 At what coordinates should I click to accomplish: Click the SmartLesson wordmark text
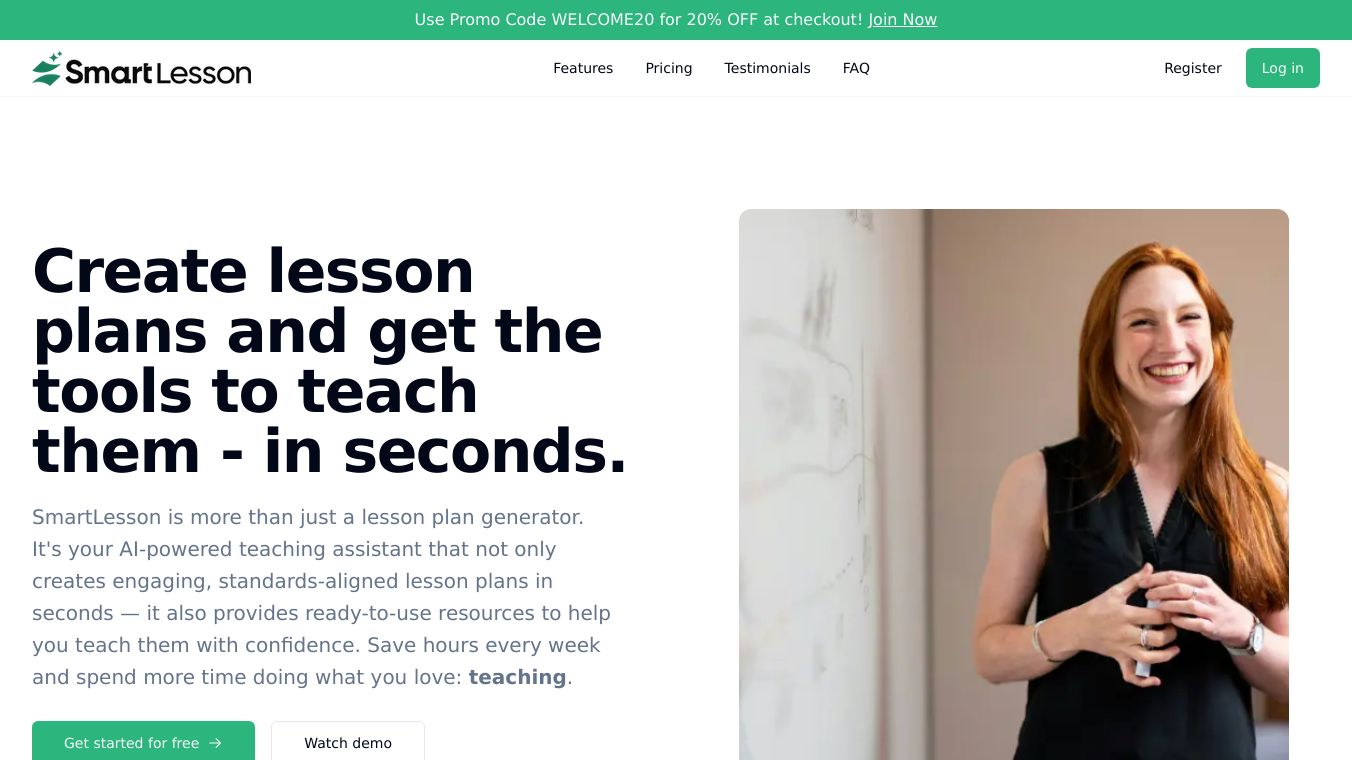tap(158, 71)
